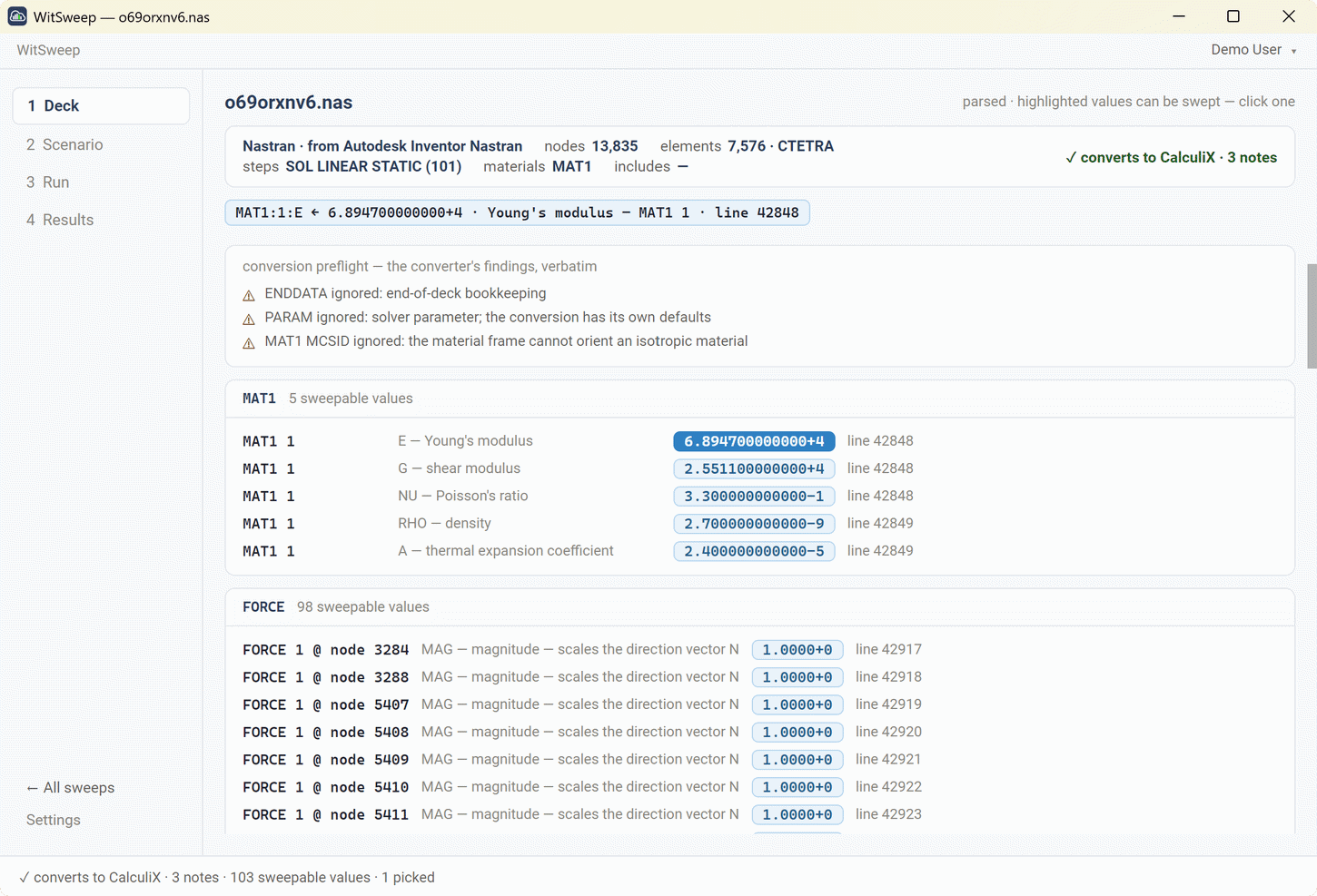The height and width of the screenshot is (896, 1317).
Task: Click the 'SOL LINEAR STATIC (101)' steps value
Action: (x=373, y=166)
